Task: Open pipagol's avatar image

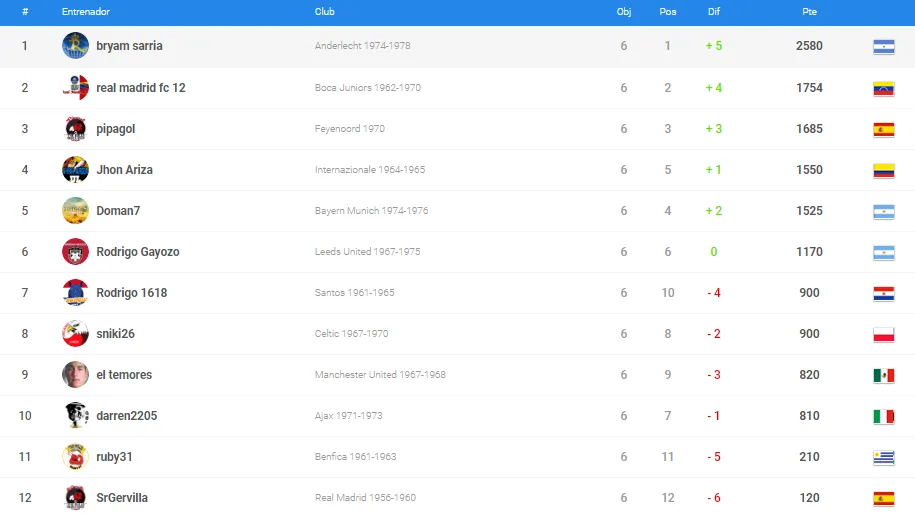Action: (x=75, y=128)
